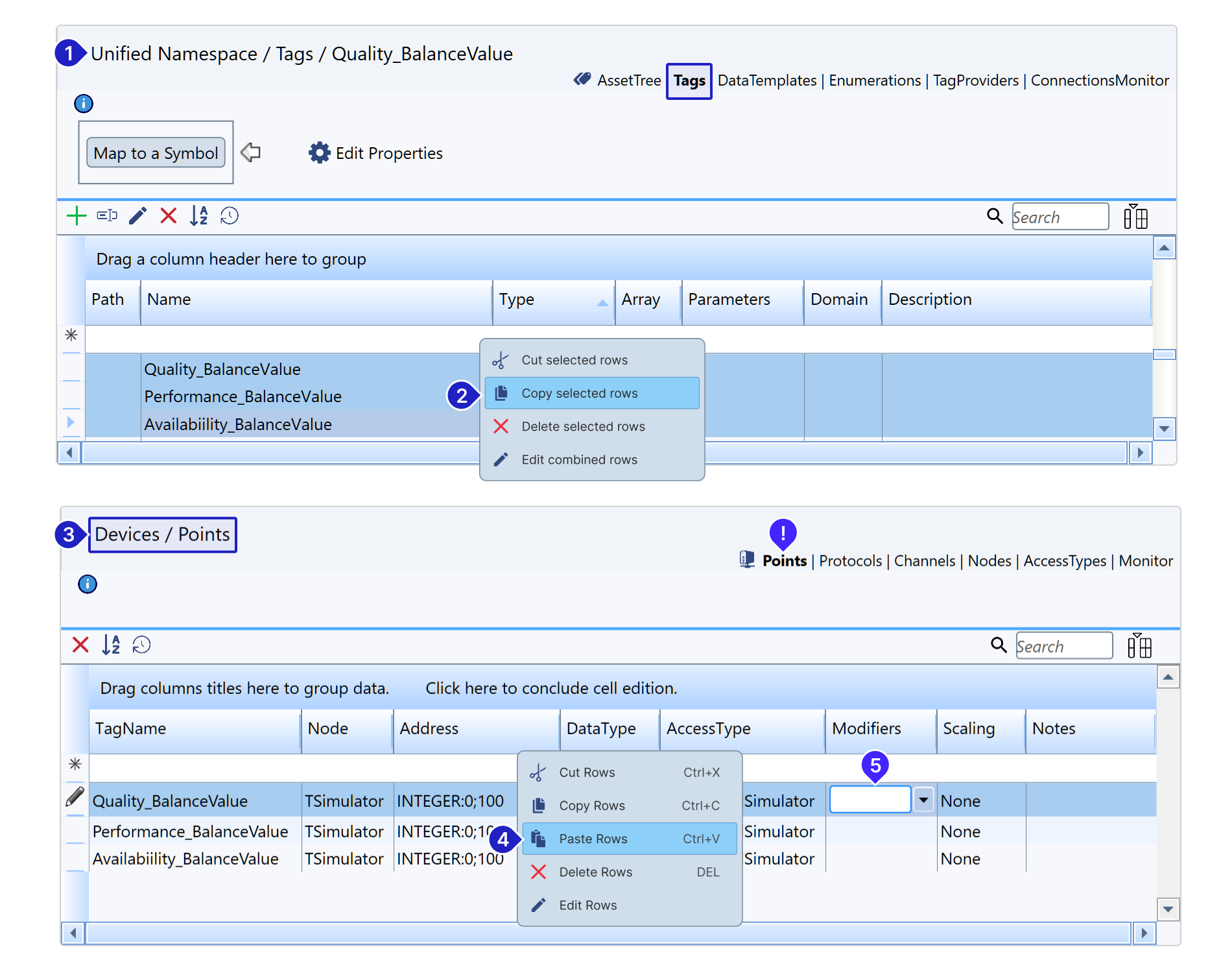Click the pencil edit icon in Tags toolbar

[137, 216]
